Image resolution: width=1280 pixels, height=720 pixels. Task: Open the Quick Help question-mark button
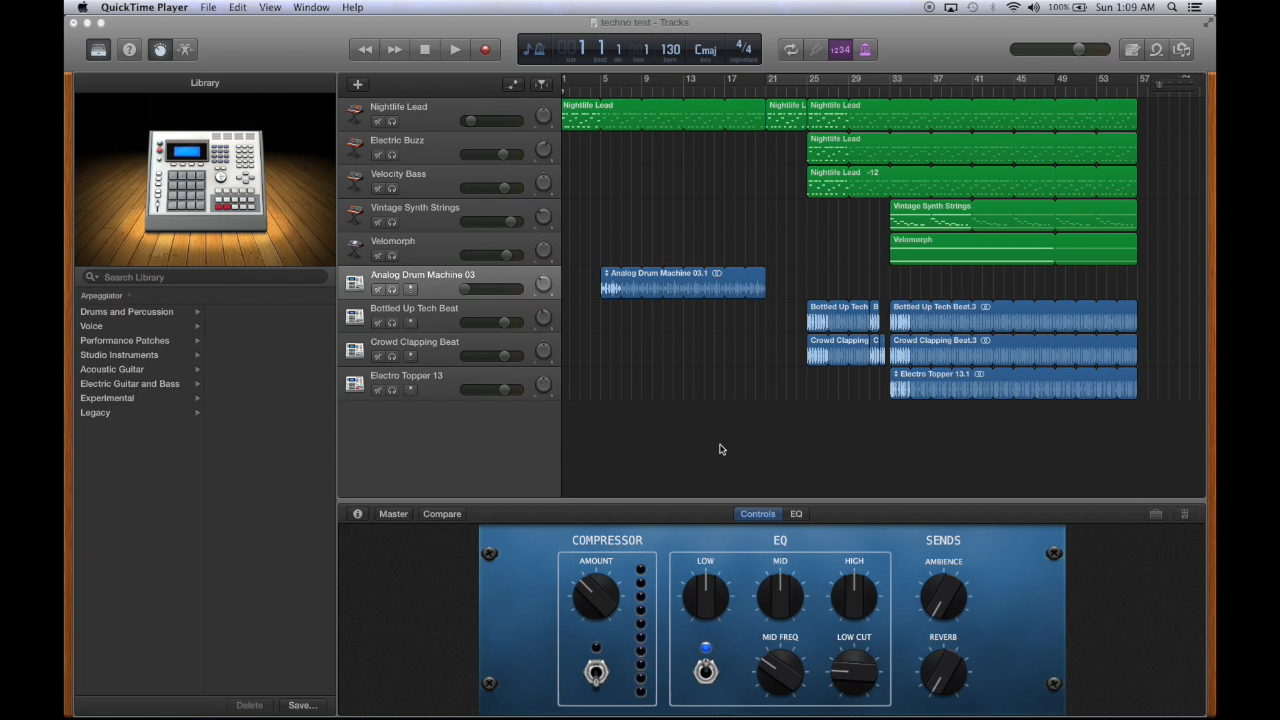[129, 49]
